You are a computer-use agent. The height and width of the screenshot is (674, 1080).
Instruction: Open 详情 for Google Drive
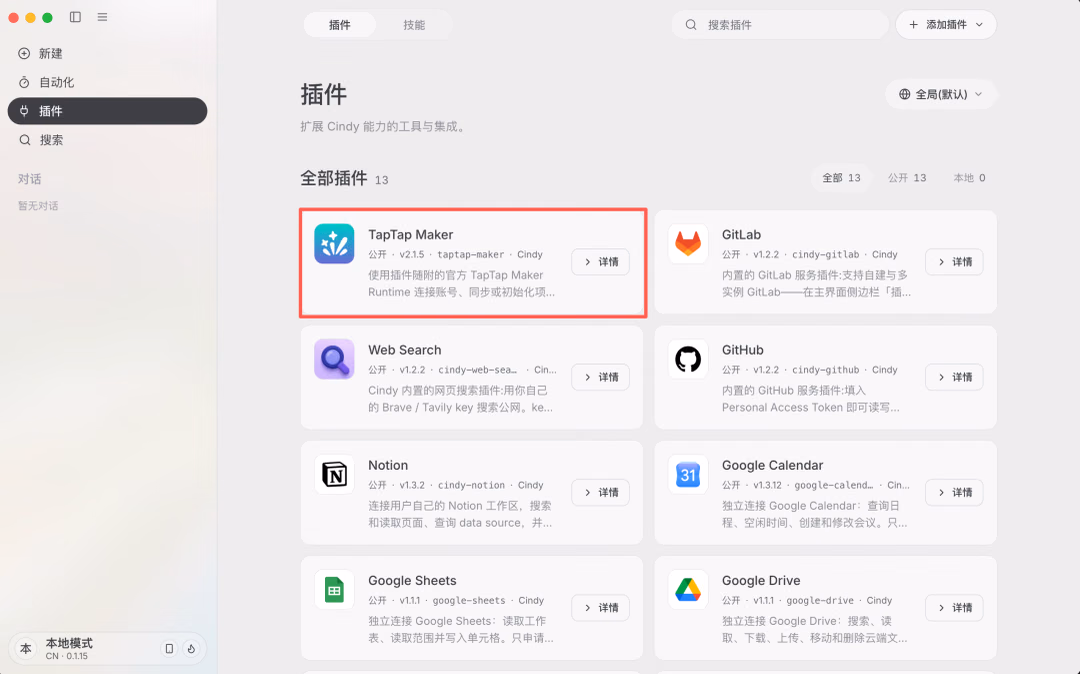(955, 608)
